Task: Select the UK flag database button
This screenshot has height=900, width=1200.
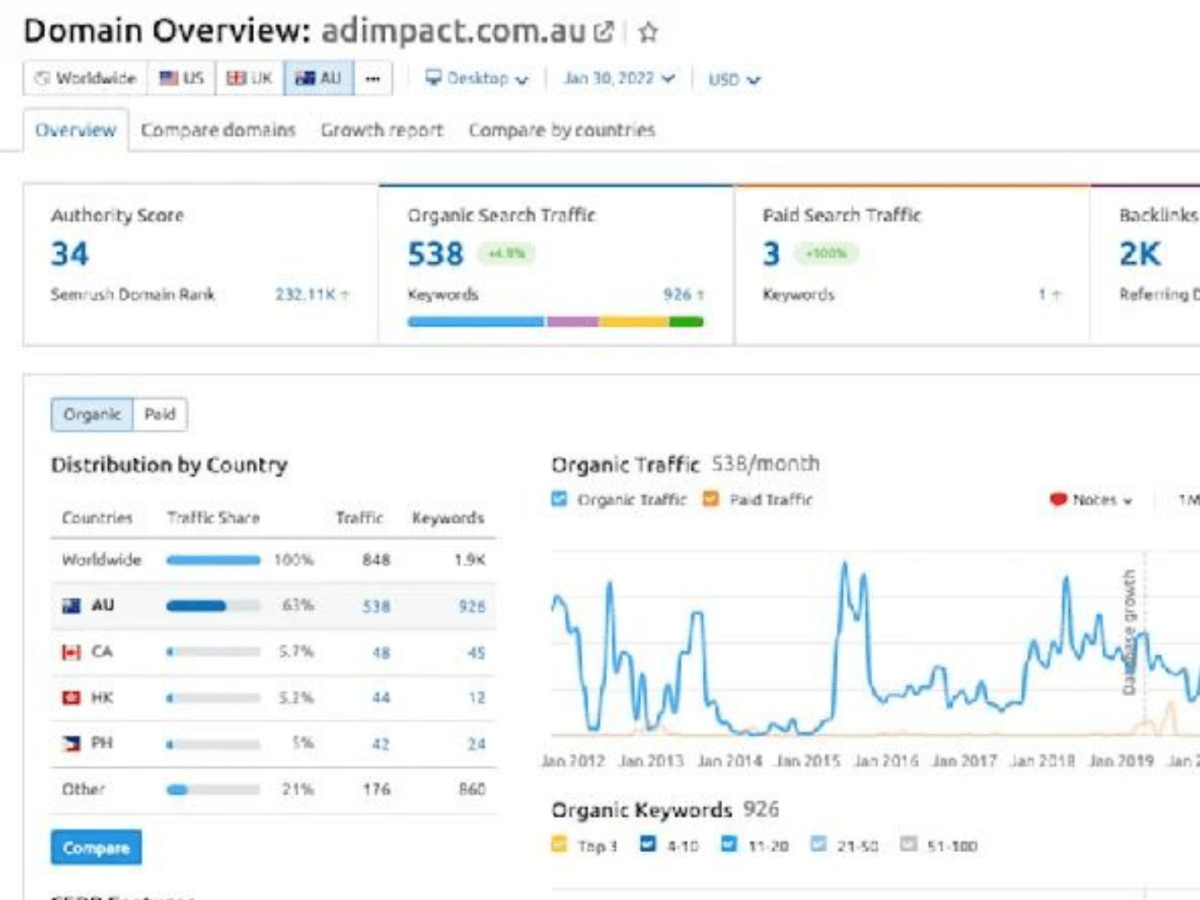Action: [249, 78]
